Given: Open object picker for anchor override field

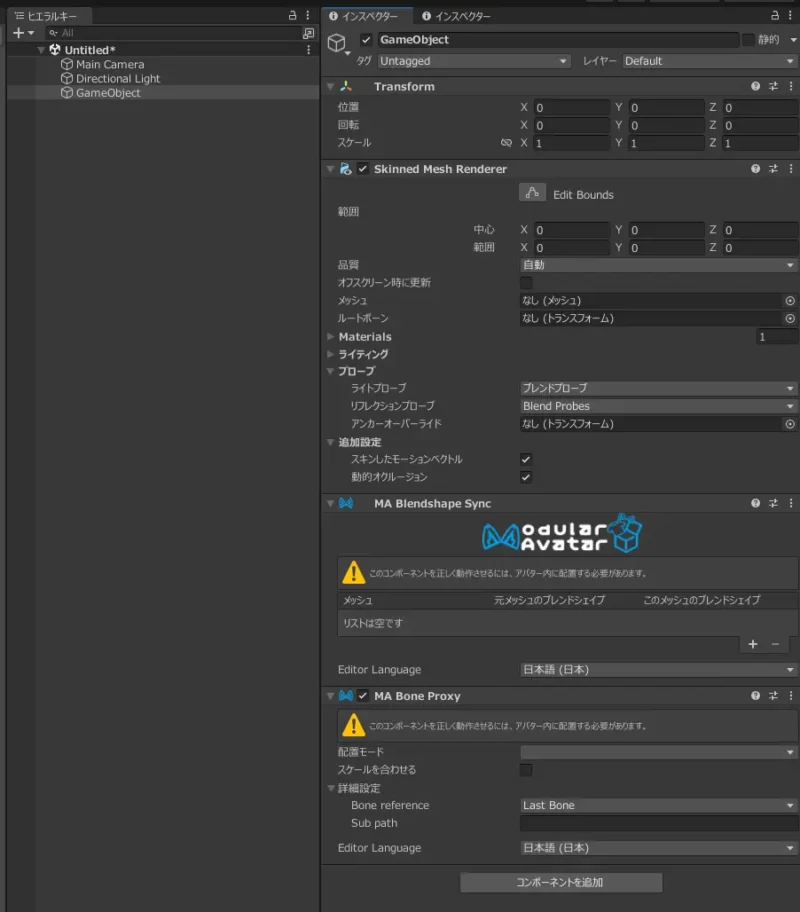Looking at the screenshot, I should tap(790, 424).
